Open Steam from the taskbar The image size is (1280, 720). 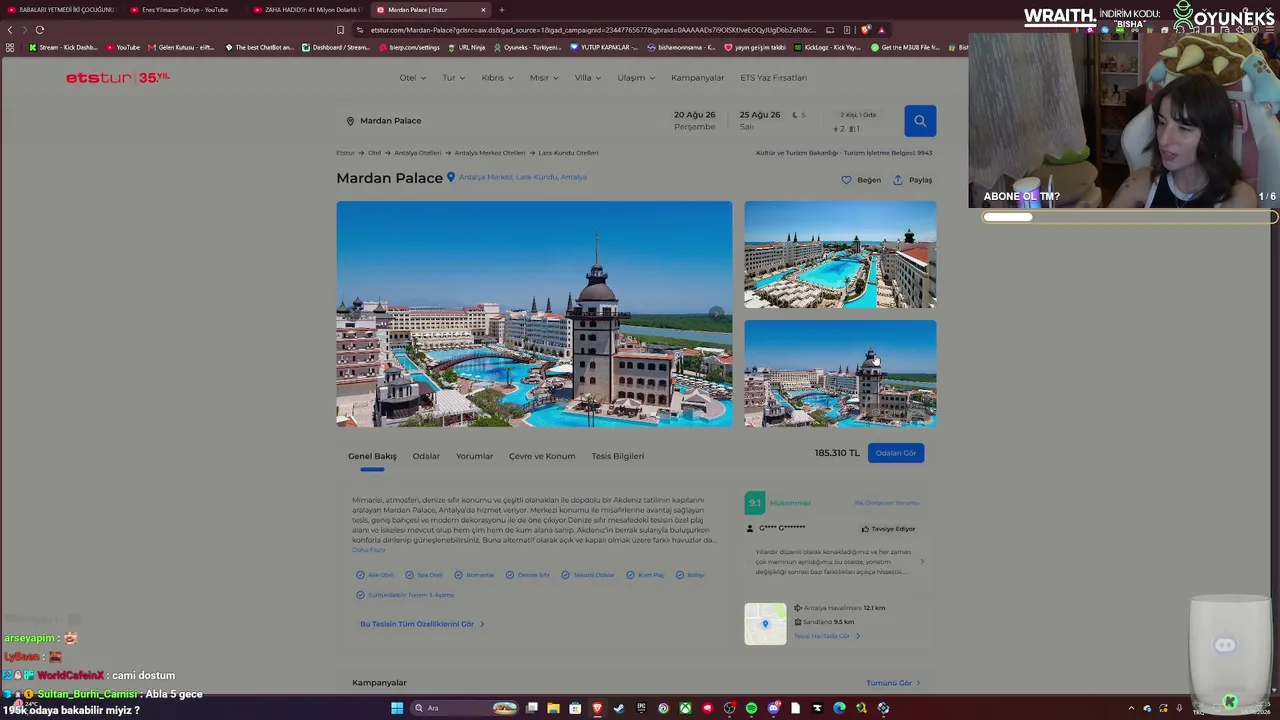click(x=619, y=708)
